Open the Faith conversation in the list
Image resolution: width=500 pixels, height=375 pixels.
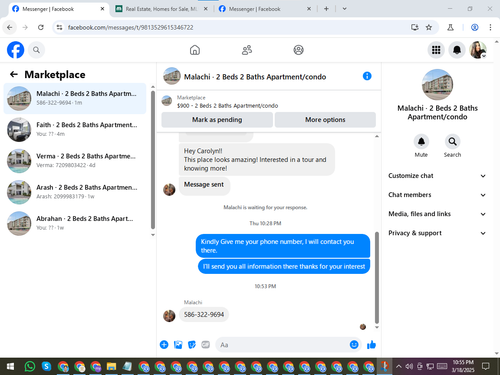pos(75,129)
